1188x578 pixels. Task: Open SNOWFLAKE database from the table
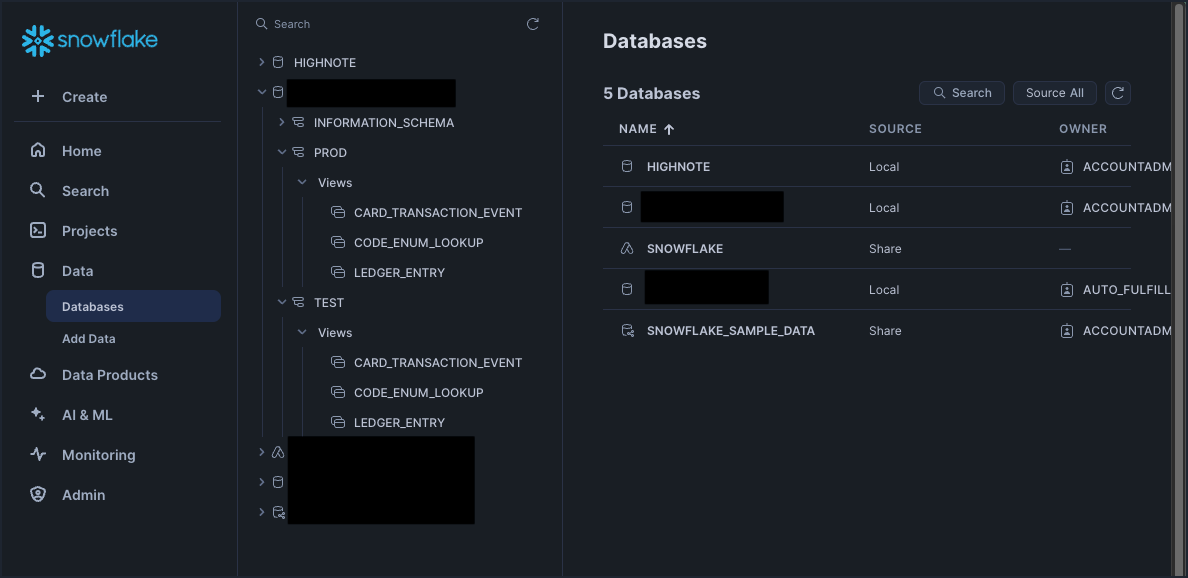tap(685, 248)
